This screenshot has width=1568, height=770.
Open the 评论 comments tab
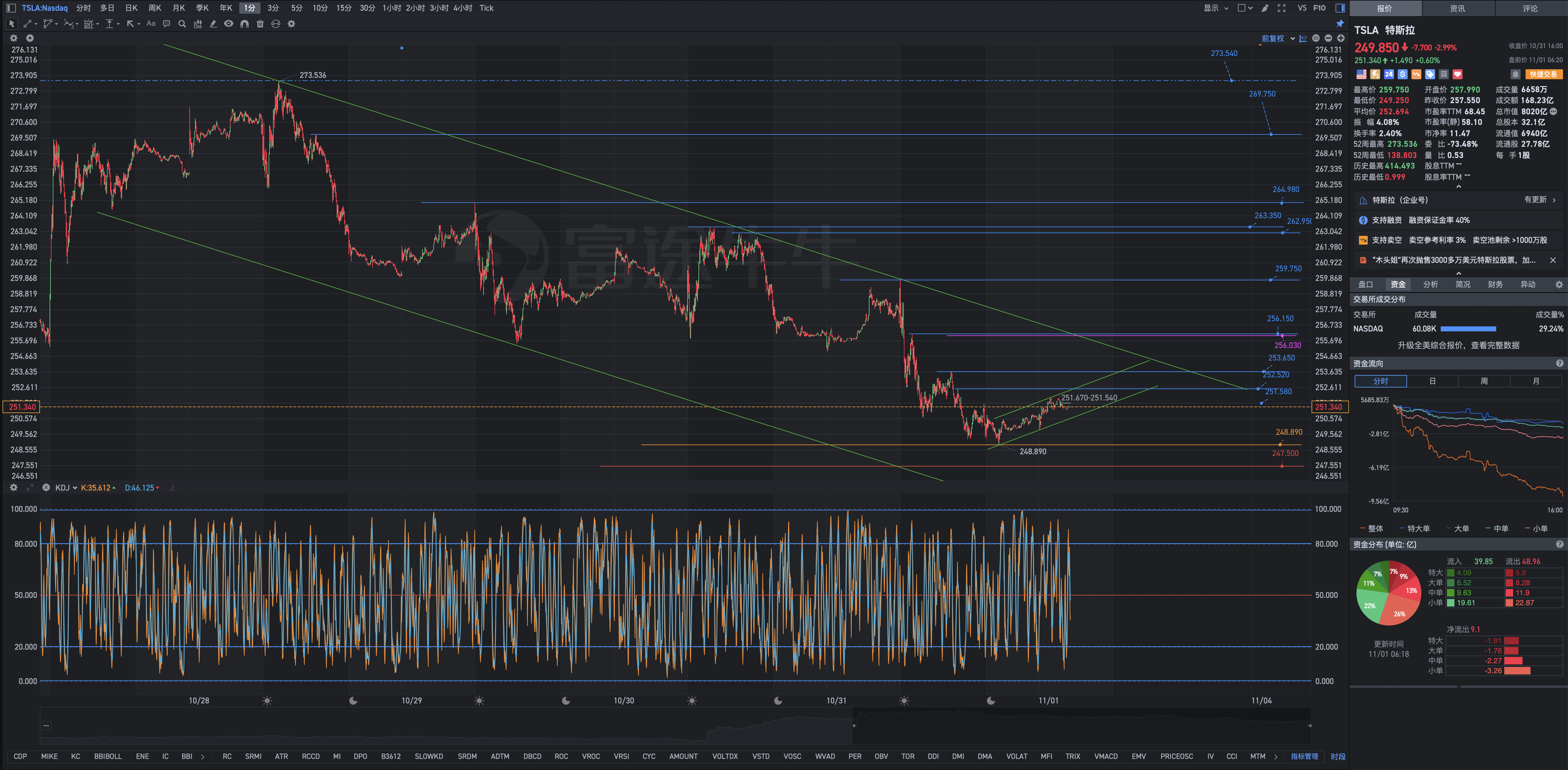[1530, 8]
